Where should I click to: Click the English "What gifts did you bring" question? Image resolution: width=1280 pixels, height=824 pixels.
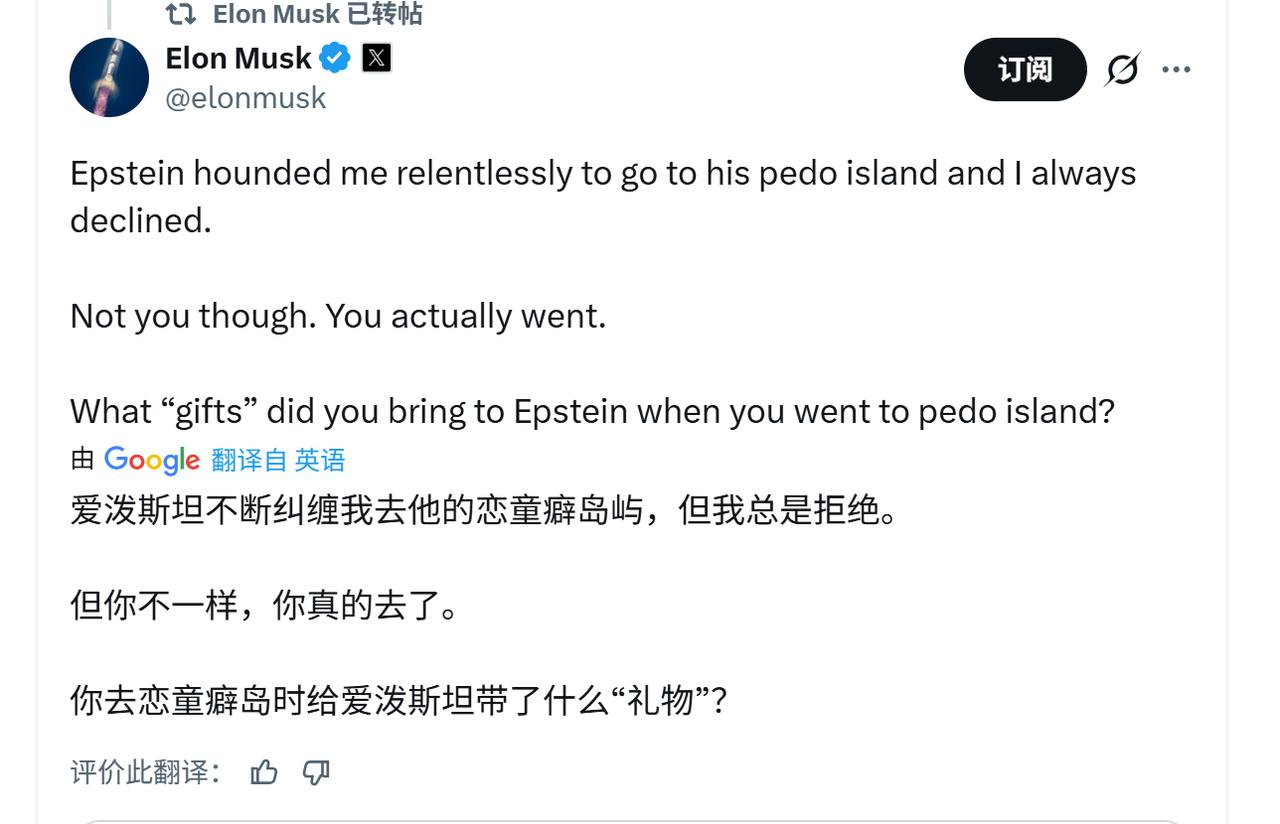click(592, 411)
